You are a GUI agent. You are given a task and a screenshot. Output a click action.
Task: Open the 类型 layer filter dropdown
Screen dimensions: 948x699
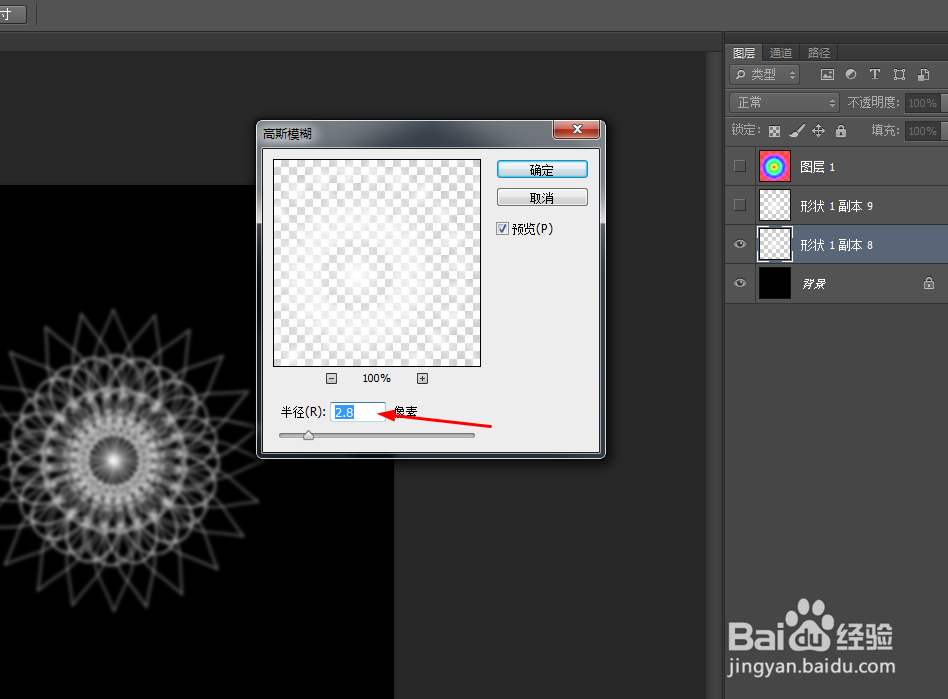765,75
